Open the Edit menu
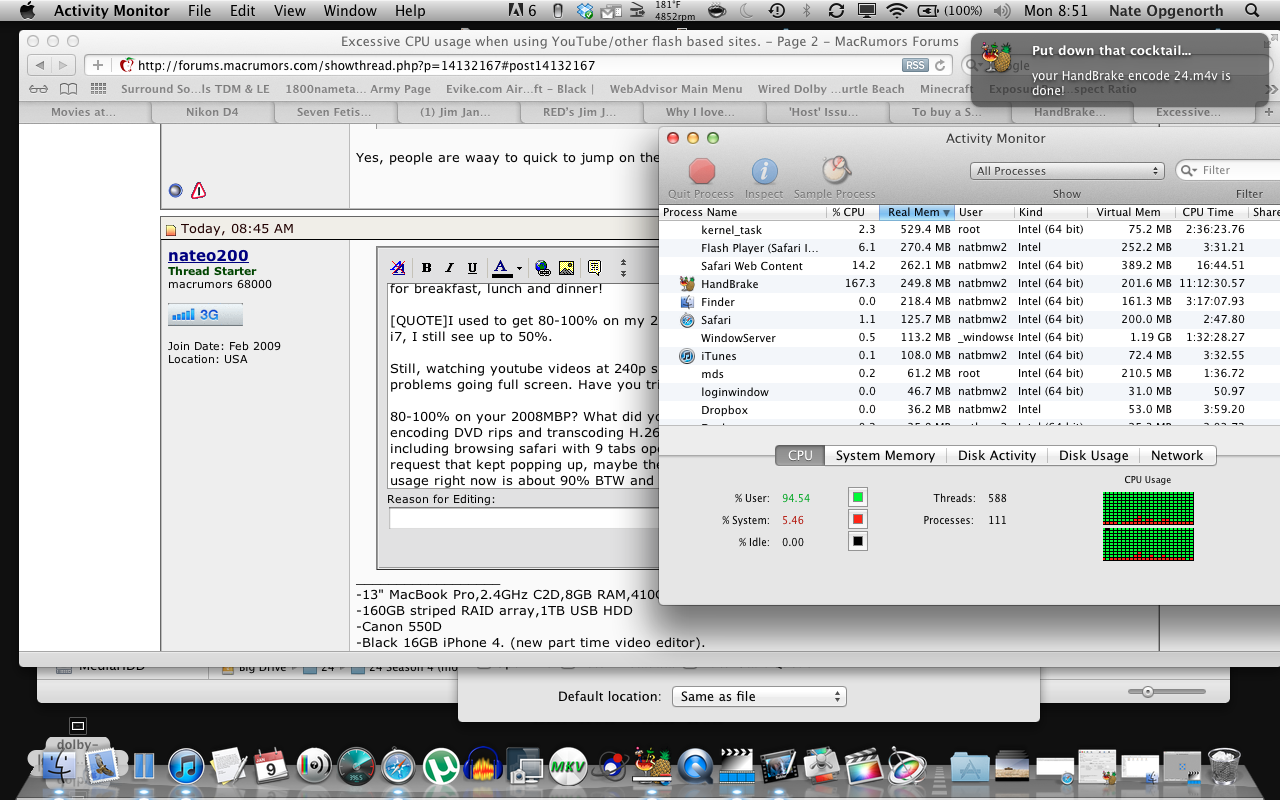1280x800 pixels. point(242,11)
